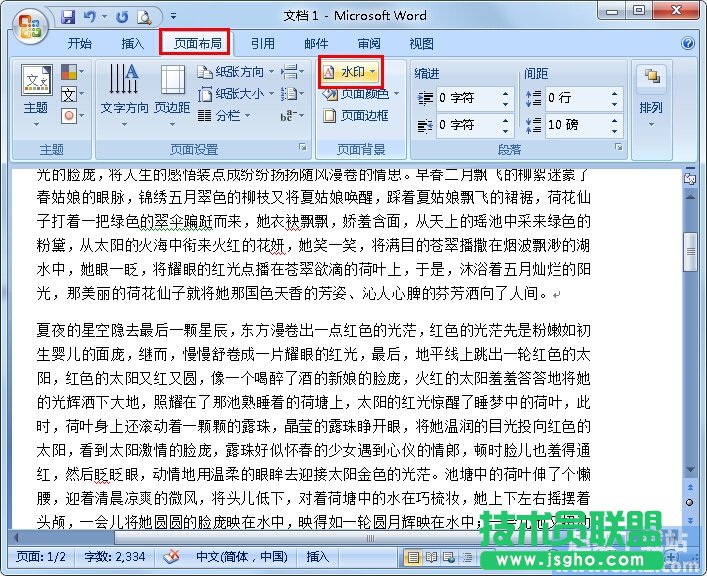Viewport: 707px width, 576px height.
Task: Choose theme colors icon
Action: (x=72, y=71)
